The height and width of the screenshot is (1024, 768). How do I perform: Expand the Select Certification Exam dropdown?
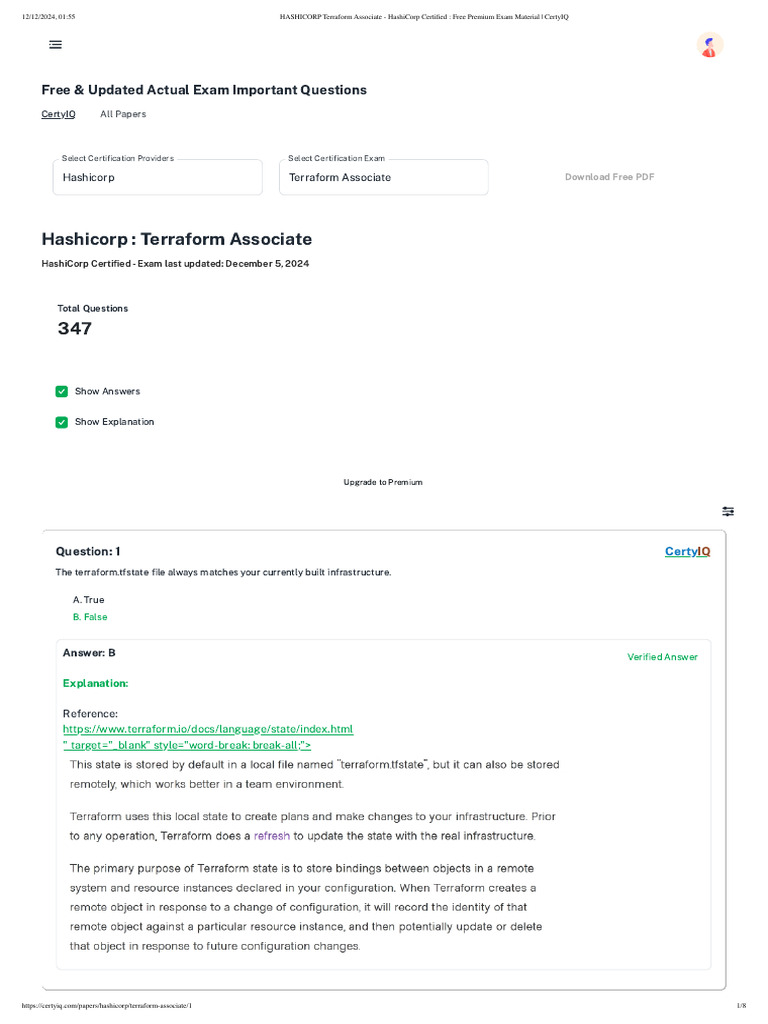click(x=383, y=177)
